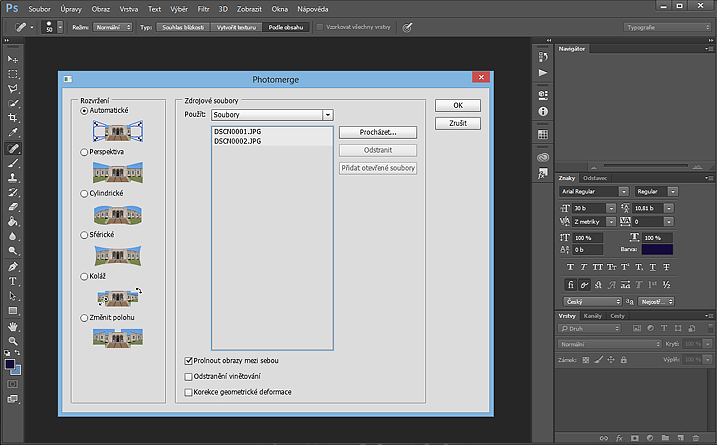Viewport: 717px width, 445px height.
Task: Click Procházet to browse files
Action: (378, 133)
